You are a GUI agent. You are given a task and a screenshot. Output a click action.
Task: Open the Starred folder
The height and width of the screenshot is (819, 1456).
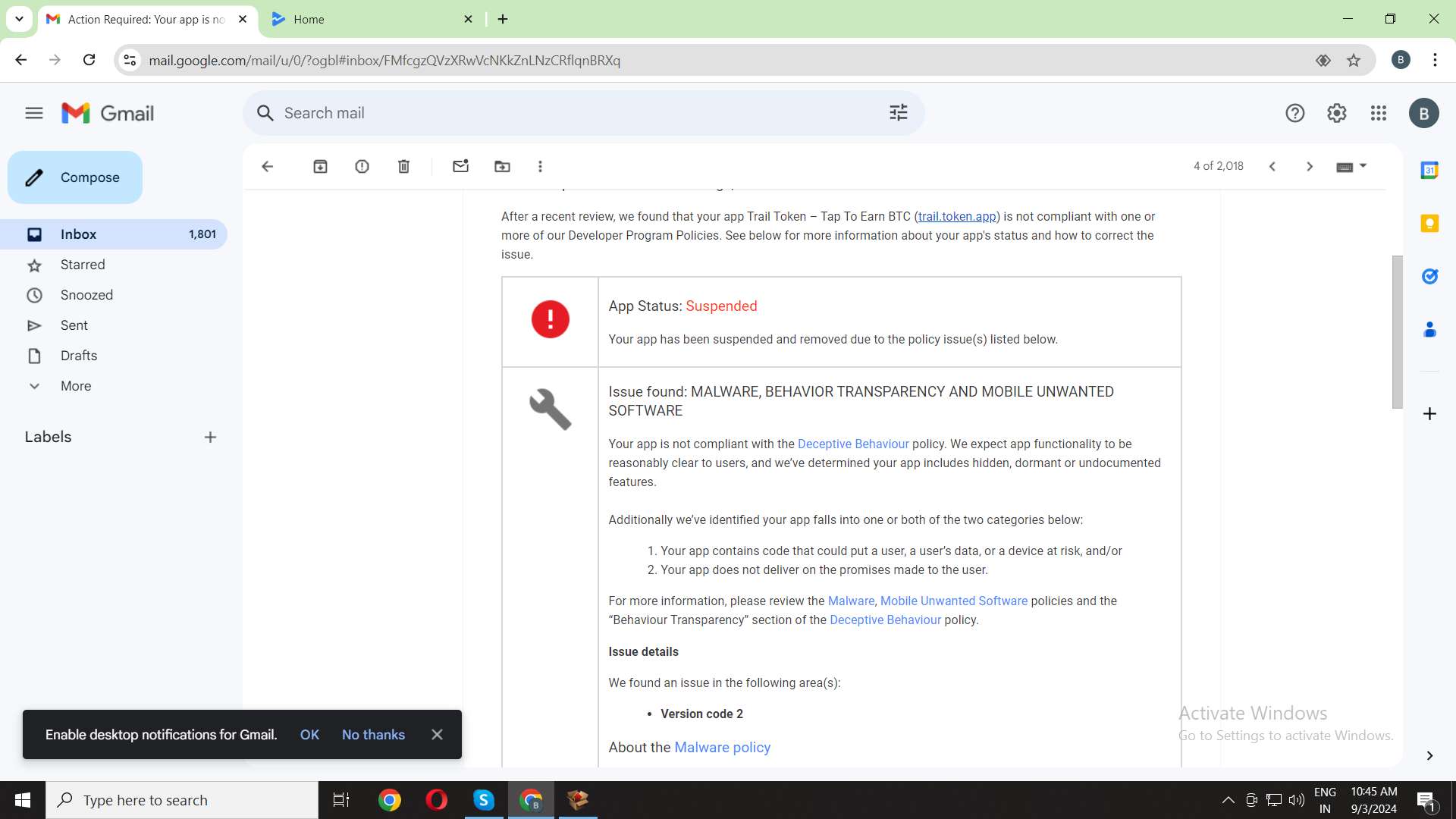click(83, 265)
